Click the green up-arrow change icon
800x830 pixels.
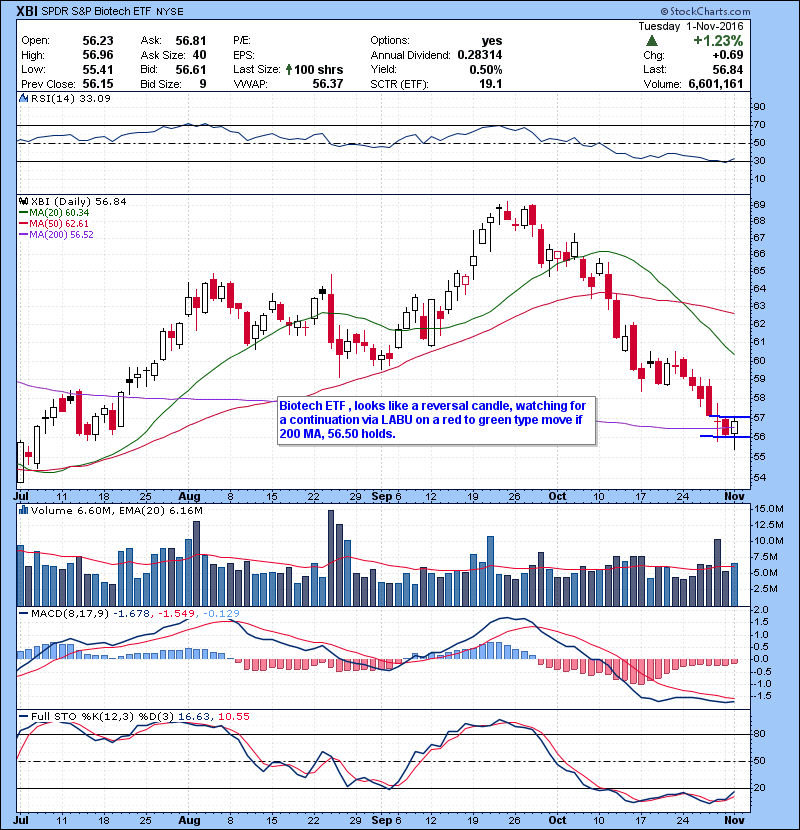pyautogui.click(x=652, y=40)
